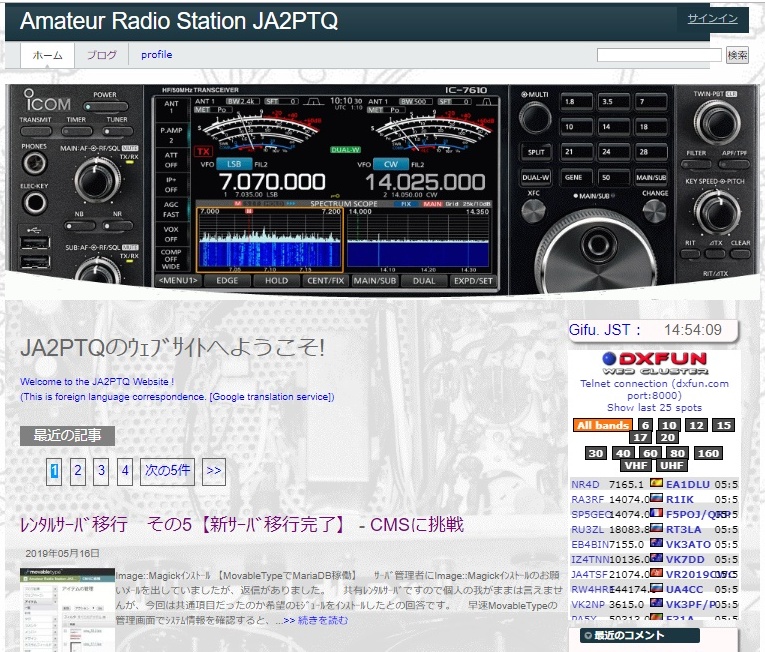This screenshot has height=652, width=765.
Task: Click the 次の5件 pagination button
Action: [167, 471]
